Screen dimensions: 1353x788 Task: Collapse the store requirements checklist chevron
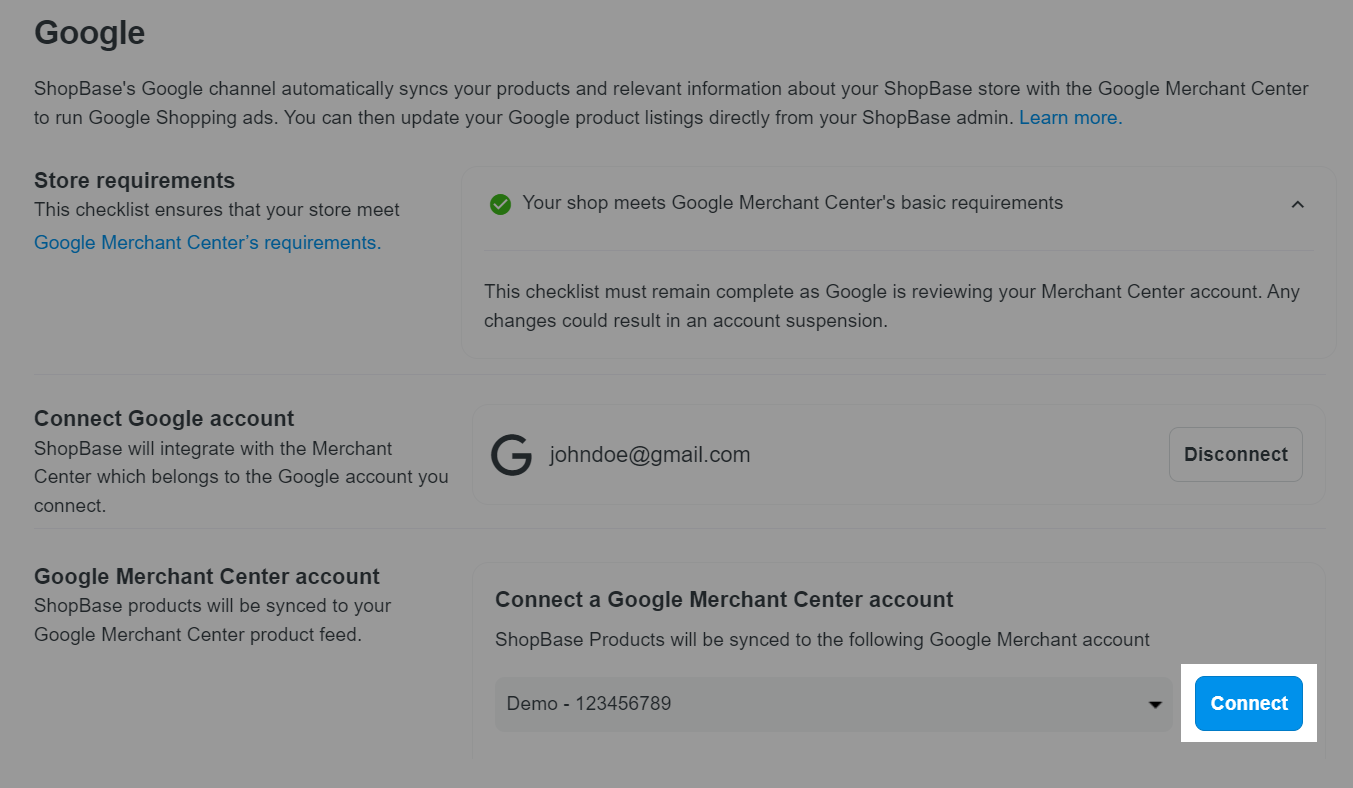[x=1297, y=204]
